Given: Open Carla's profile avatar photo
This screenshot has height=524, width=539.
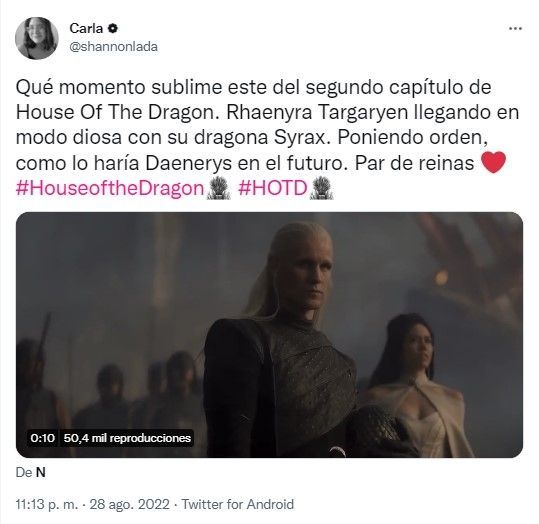Looking at the screenshot, I should point(37,38).
